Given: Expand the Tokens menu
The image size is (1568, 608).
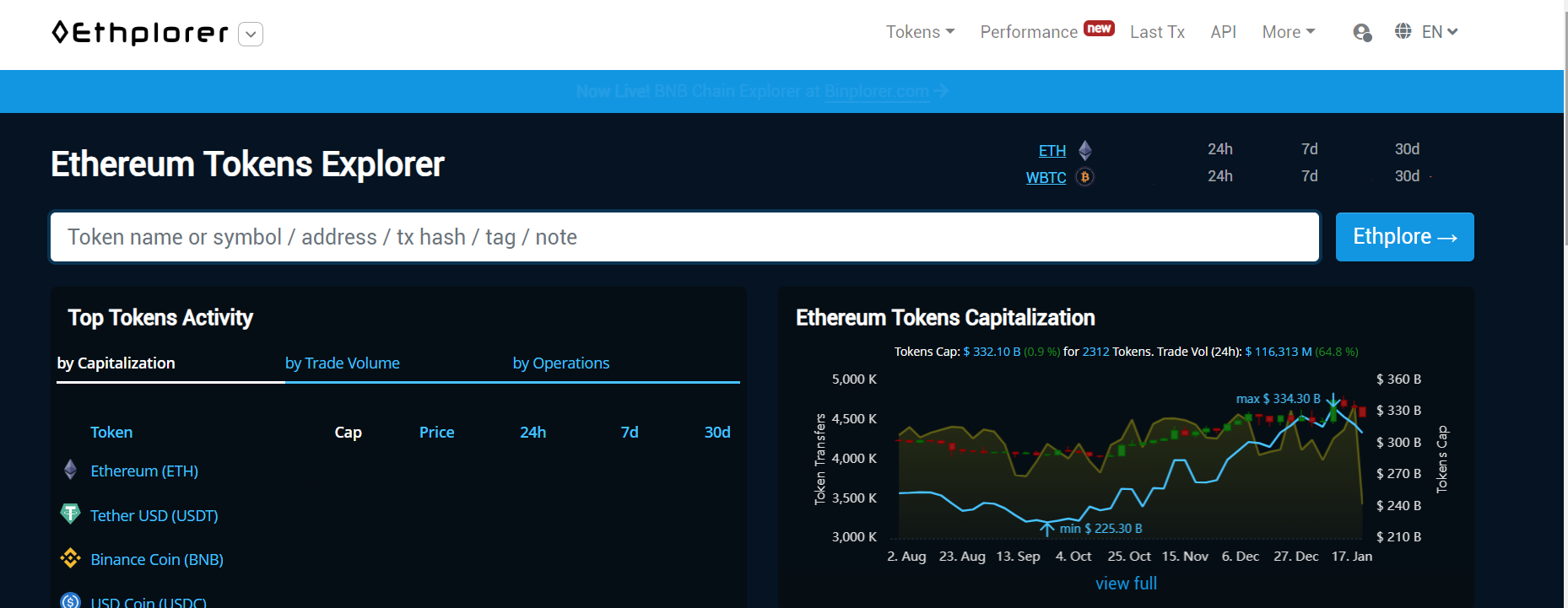Looking at the screenshot, I should coord(920,32).
